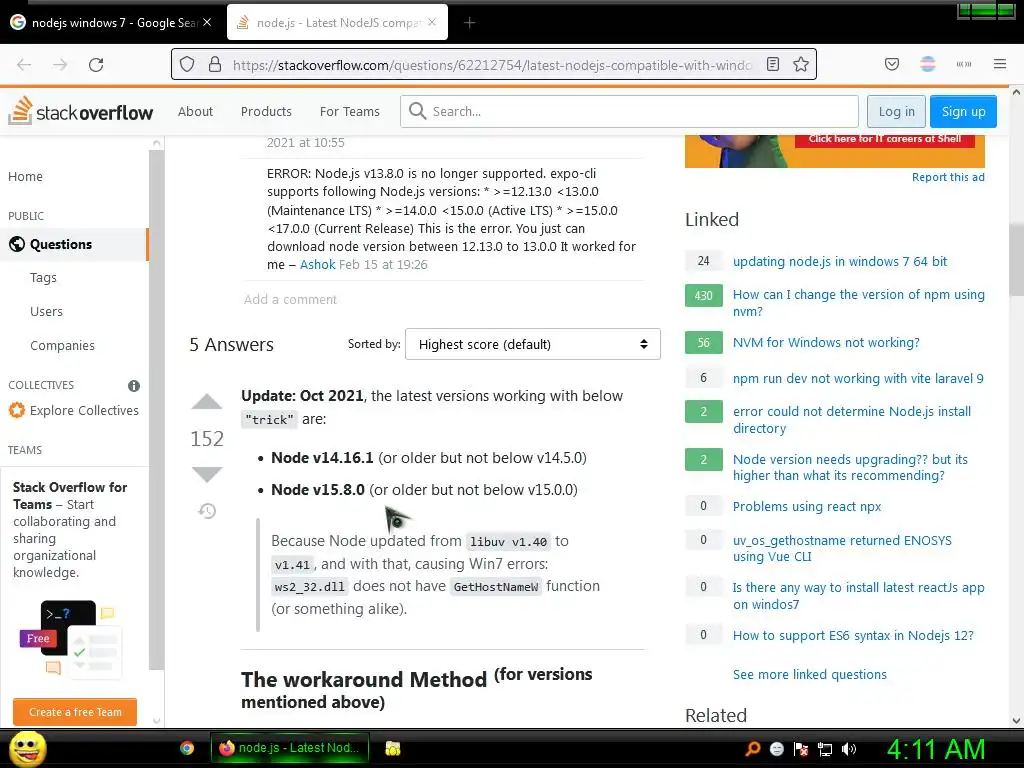
Task: Click the round white tray icon
Action: [x=776, y=748]
